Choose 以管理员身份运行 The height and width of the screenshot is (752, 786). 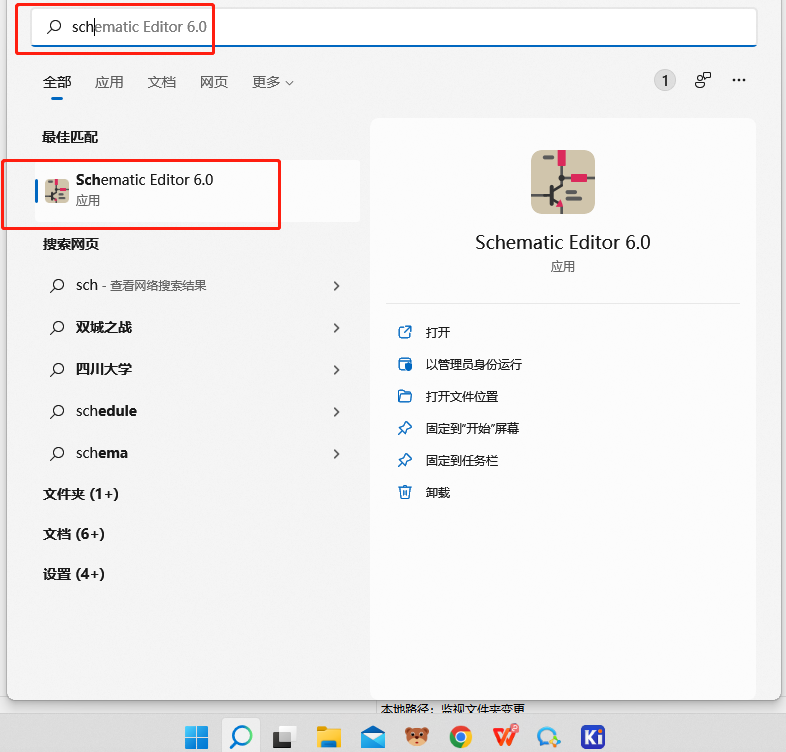[x=474, y=364]
